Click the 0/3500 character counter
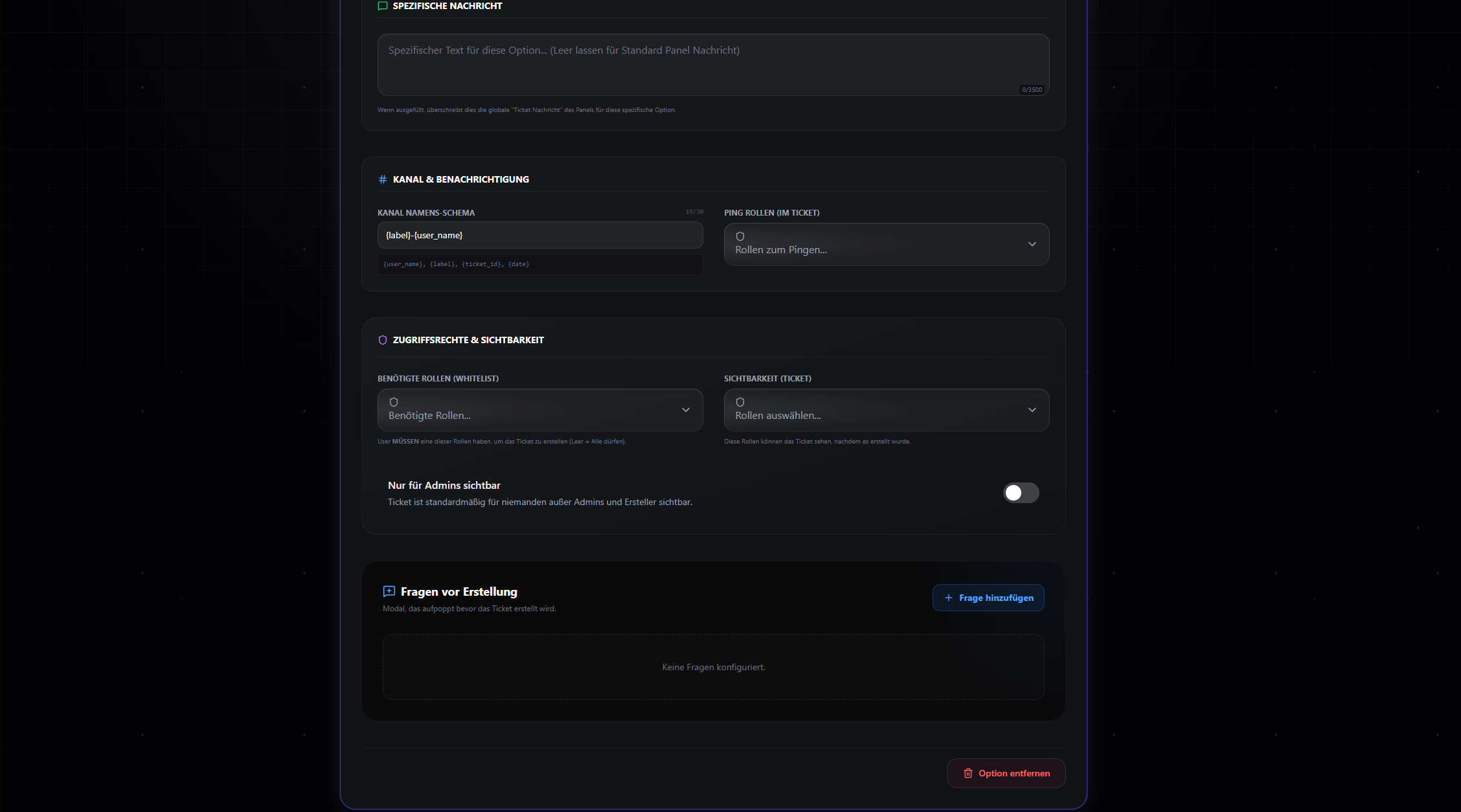Image resolution: width=1461 pixels, height=812 pixels. [1032, 89]
